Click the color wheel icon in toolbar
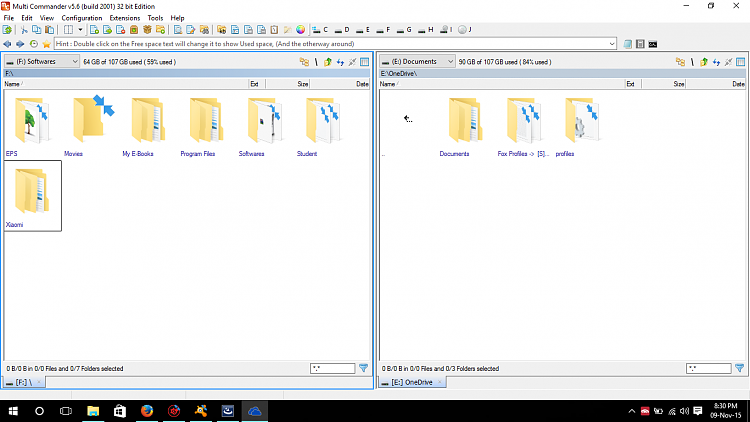 click(301, 30)
